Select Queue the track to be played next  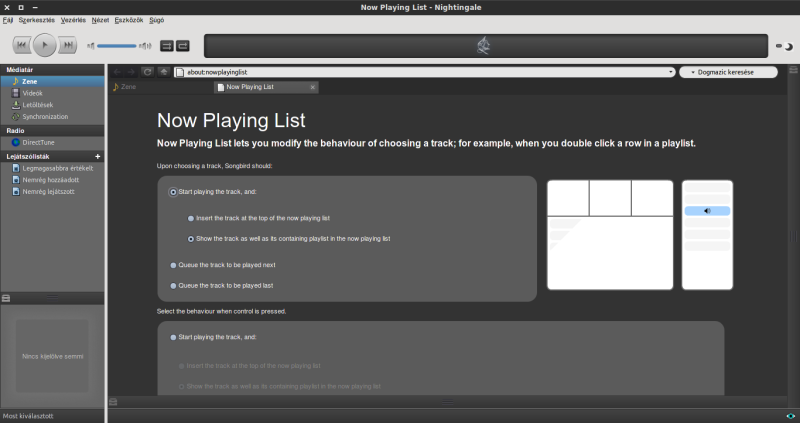click(x=173, y=265)
